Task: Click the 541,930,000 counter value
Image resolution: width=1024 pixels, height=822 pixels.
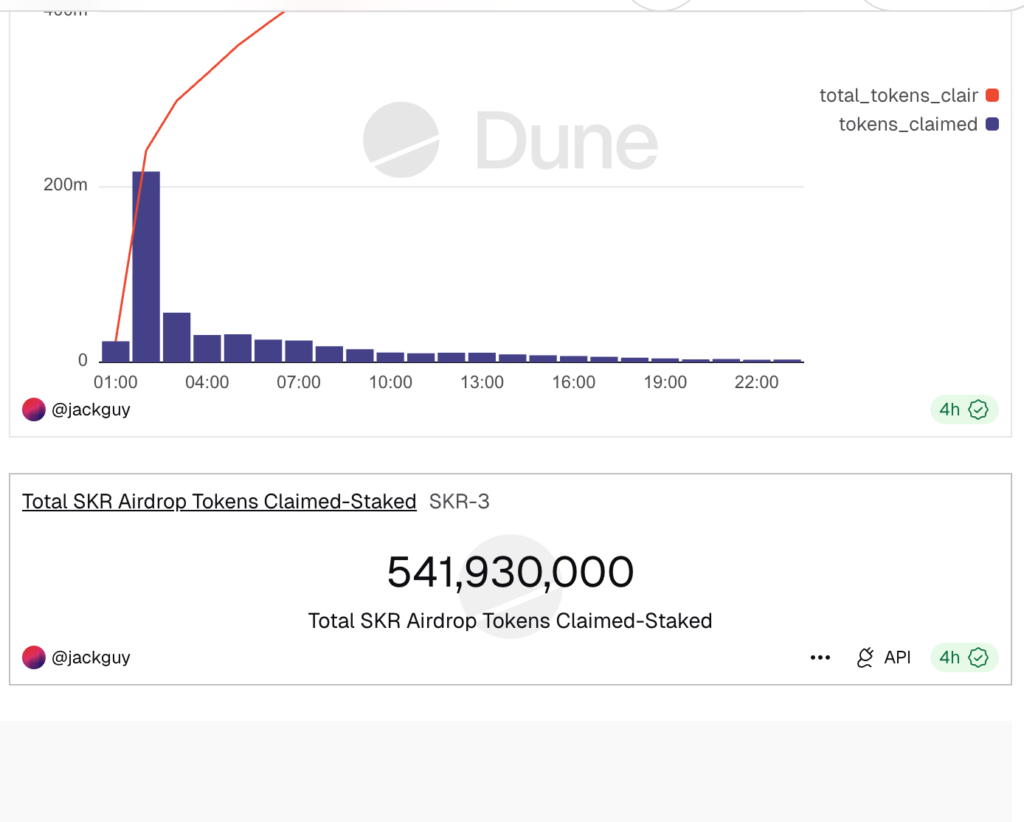Action: coord(510,572)
